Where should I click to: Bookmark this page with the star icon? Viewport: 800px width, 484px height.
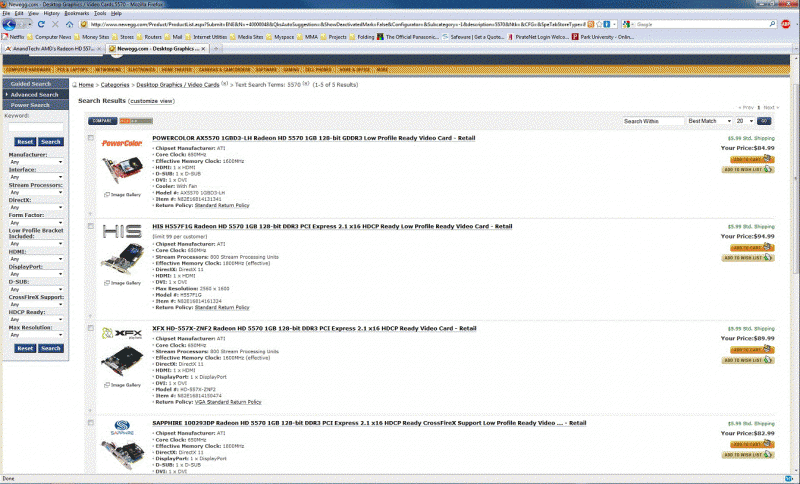pyautogui.click(x=599, y=24)
